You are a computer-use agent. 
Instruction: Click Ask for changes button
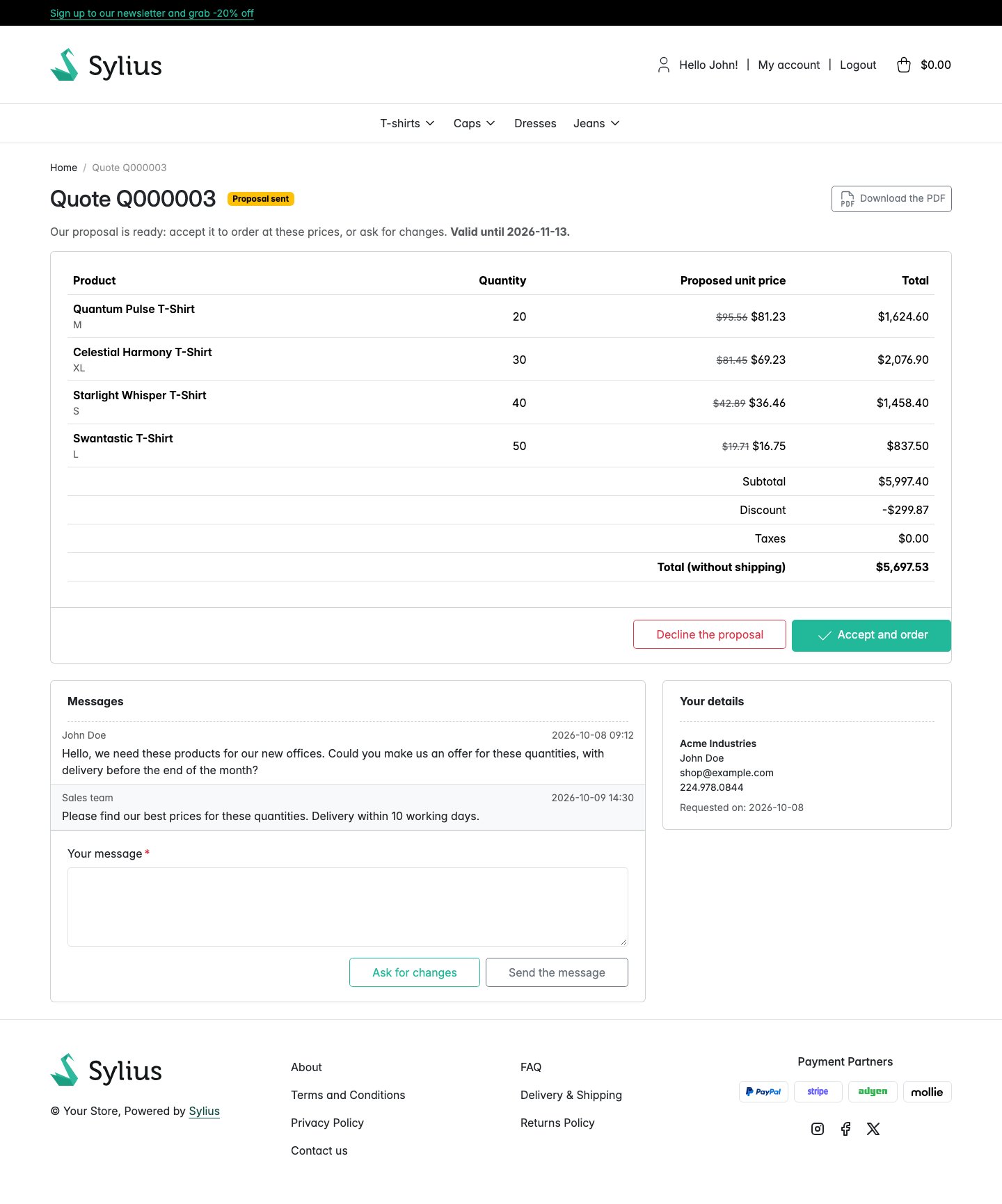coord(415,972)
